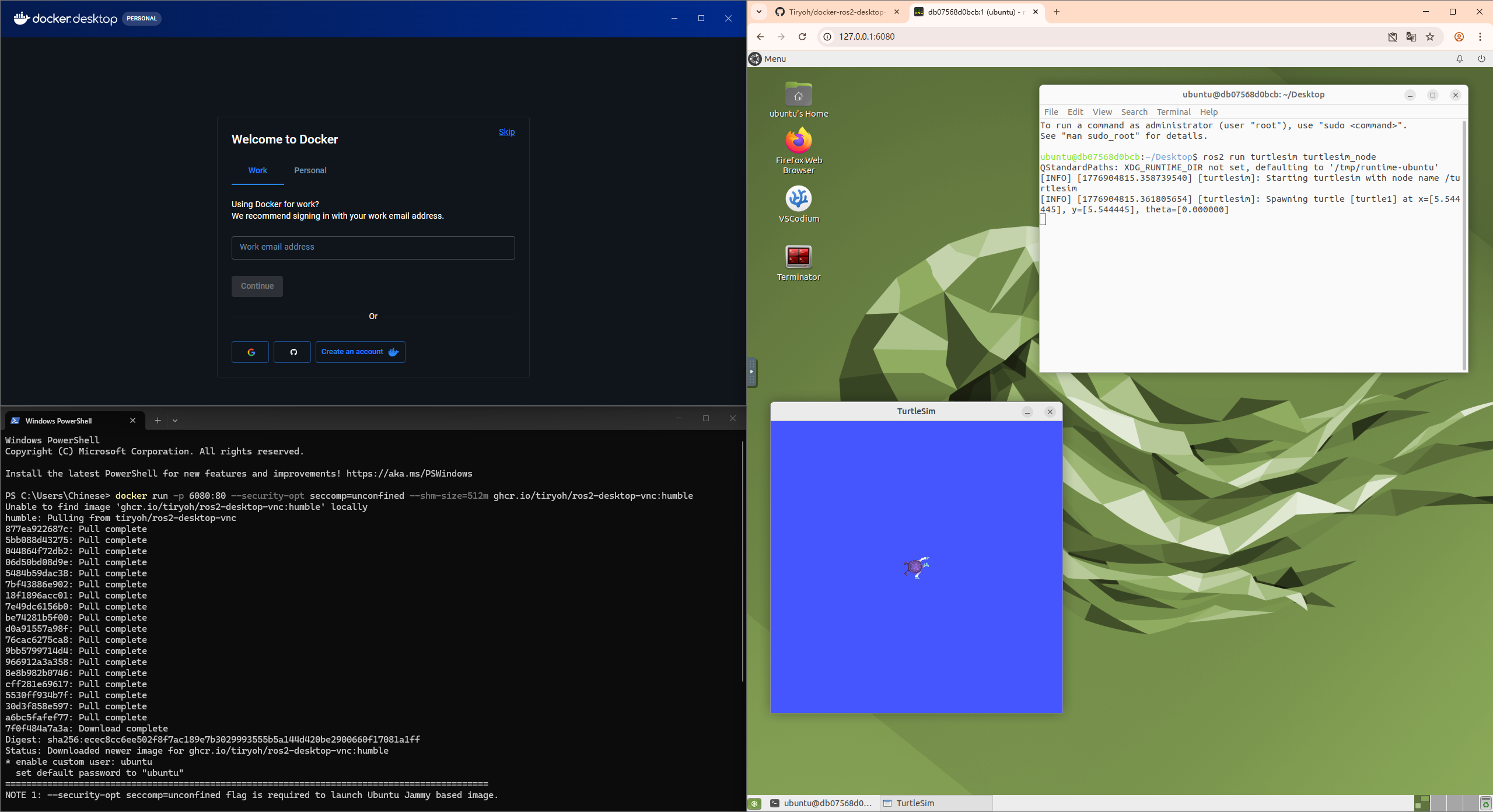Open a new browser tab with plus

click(1057, 12)
